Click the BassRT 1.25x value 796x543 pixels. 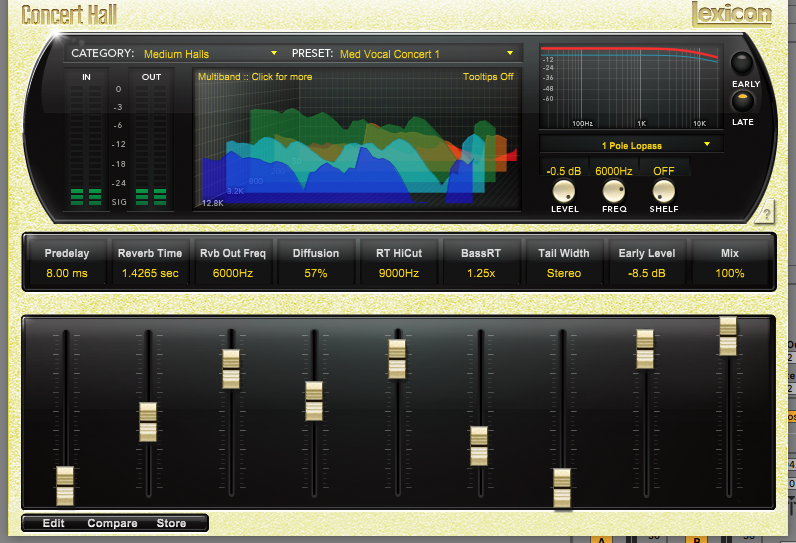point(481,273)
